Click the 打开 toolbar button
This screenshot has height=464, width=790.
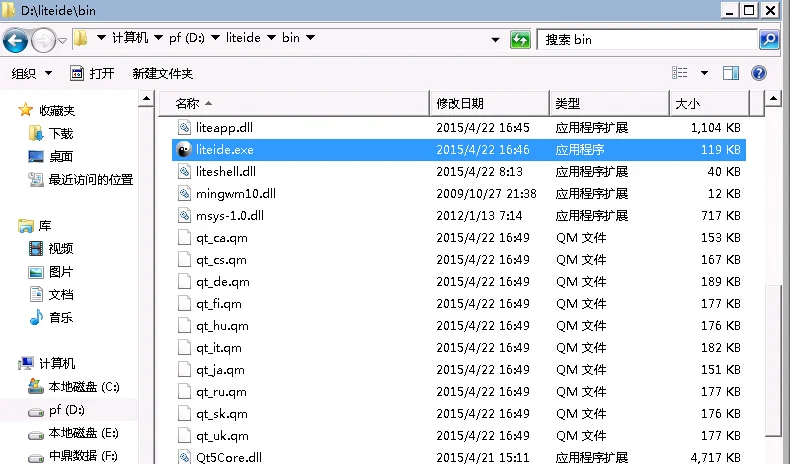(92, 74)
